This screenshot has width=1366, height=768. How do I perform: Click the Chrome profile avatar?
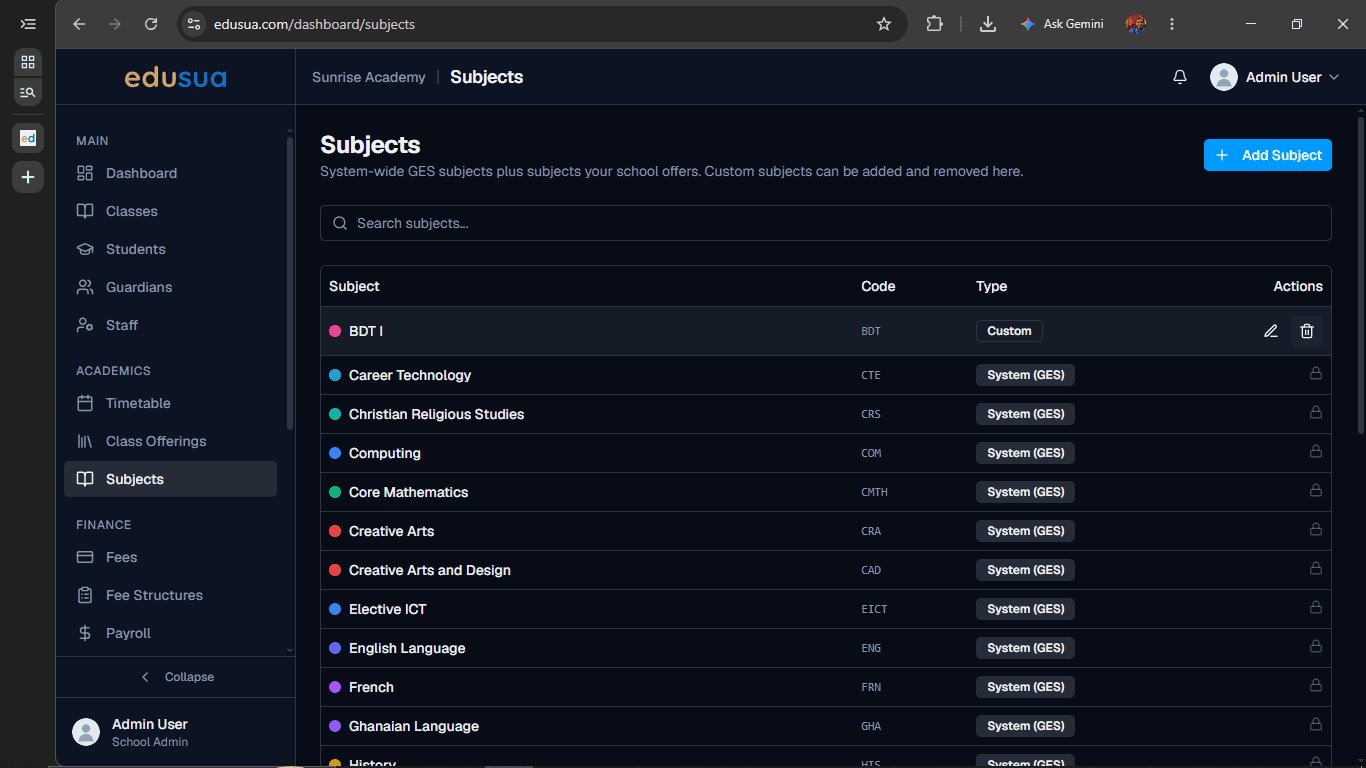[1135, 24]
